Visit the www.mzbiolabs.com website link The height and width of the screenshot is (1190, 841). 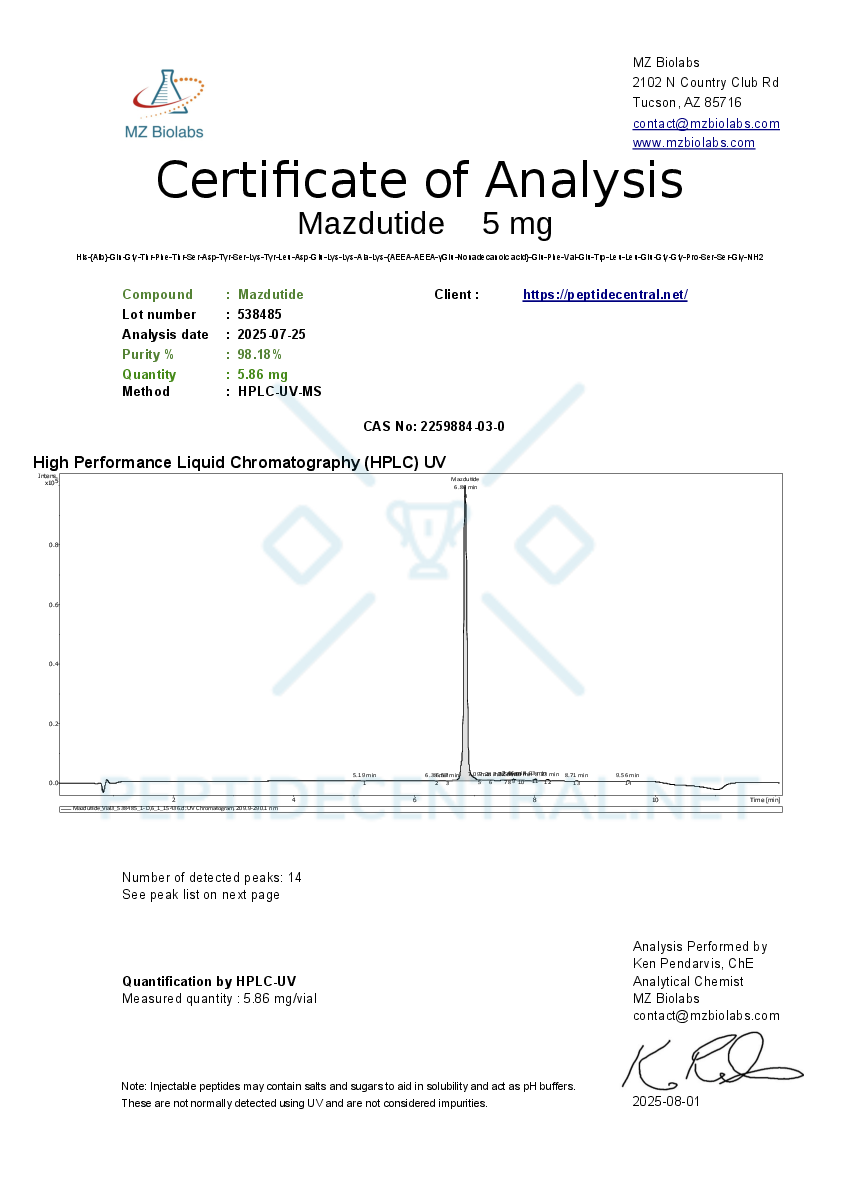[x=693, y=143]
